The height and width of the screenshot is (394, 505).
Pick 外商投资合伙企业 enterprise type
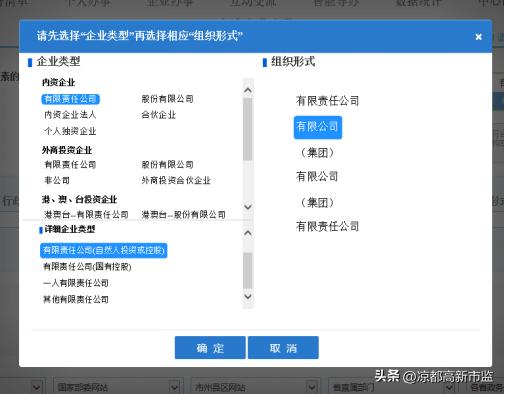176,180
